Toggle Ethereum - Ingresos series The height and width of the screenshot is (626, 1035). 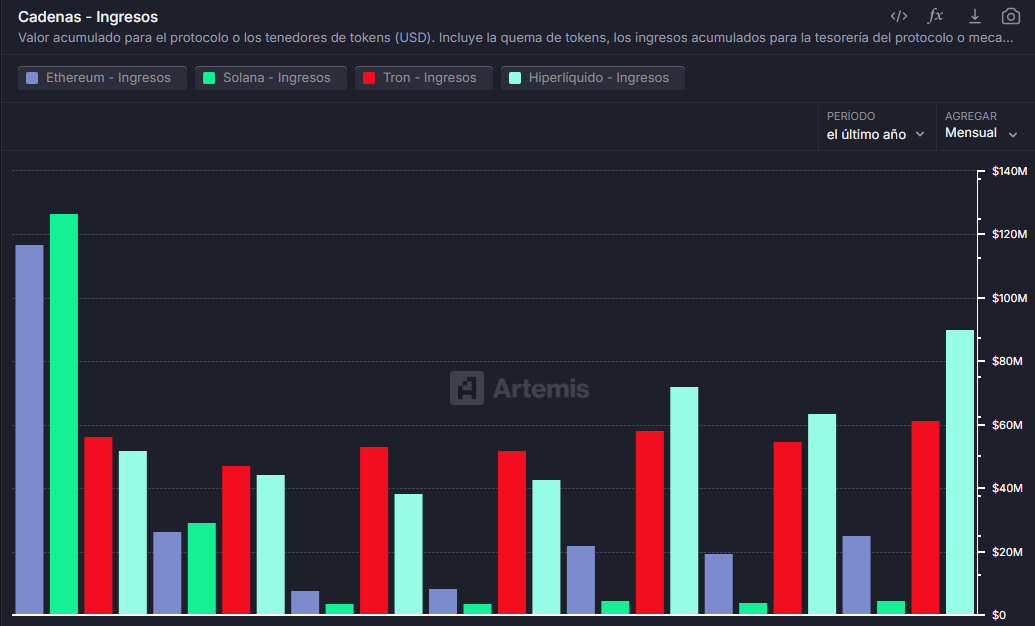tap(102, 78)
